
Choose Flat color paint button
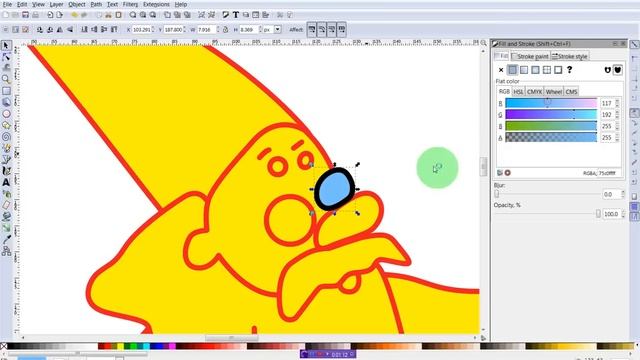(x=512, y=70)
